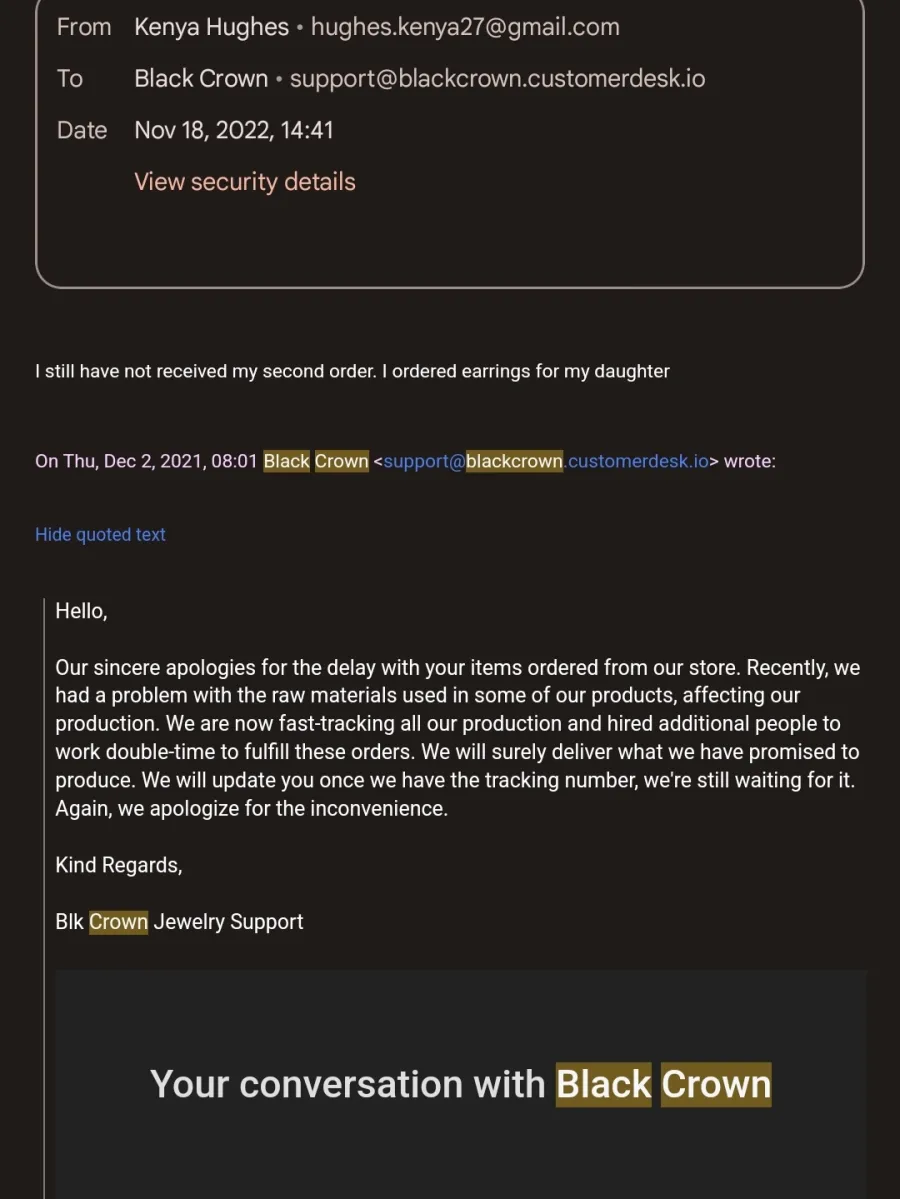The image size is (900, 1199).
Task: Click the Hello greeting in quoted text
Action: tap(81, 611)
